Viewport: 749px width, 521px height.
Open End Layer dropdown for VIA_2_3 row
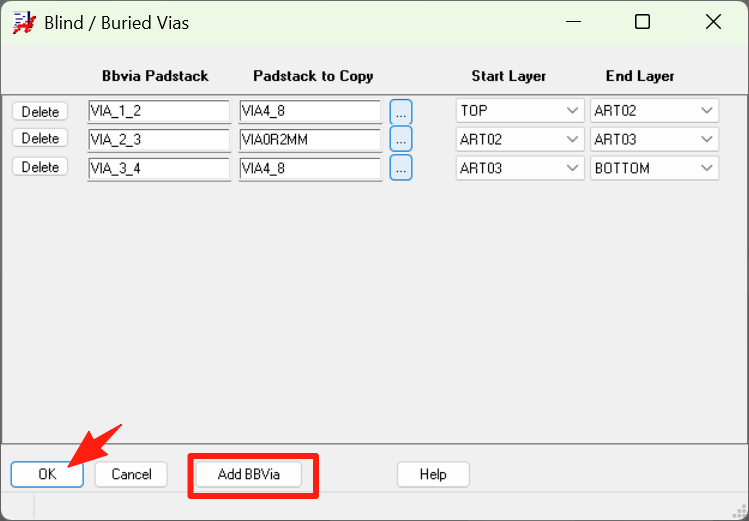(654, 139)
